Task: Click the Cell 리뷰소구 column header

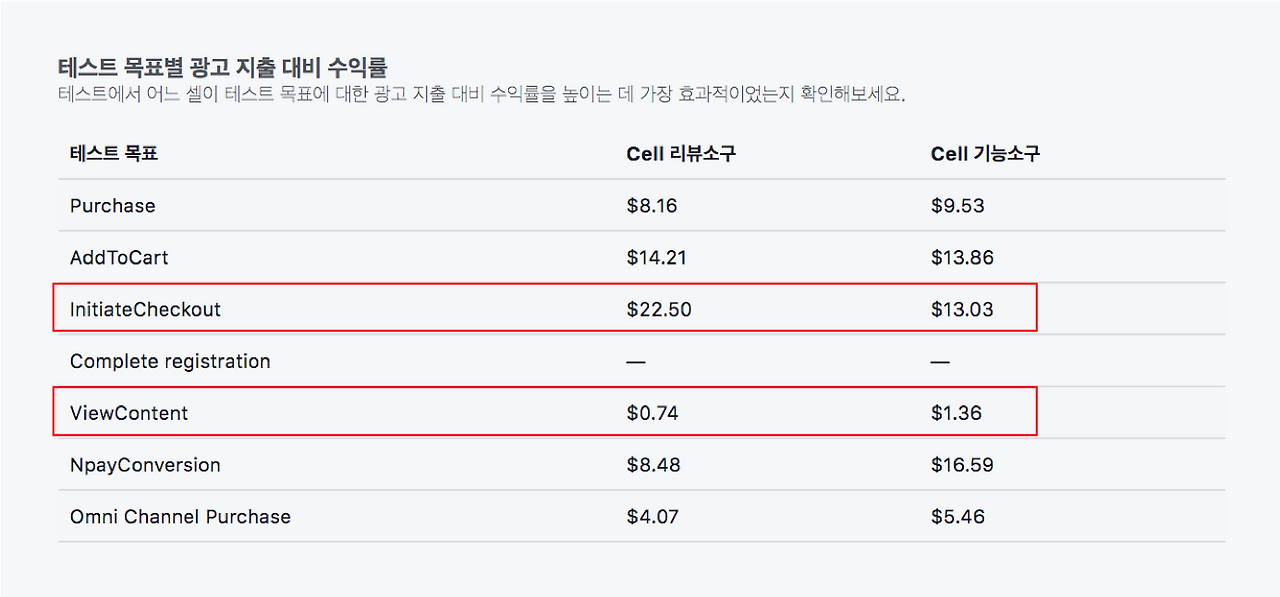Action: pyautogui.click(x=681, y=154)
